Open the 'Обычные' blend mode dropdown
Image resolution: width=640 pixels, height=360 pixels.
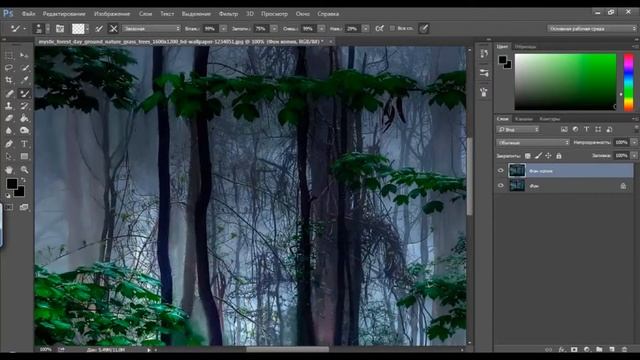coord(533,142)
